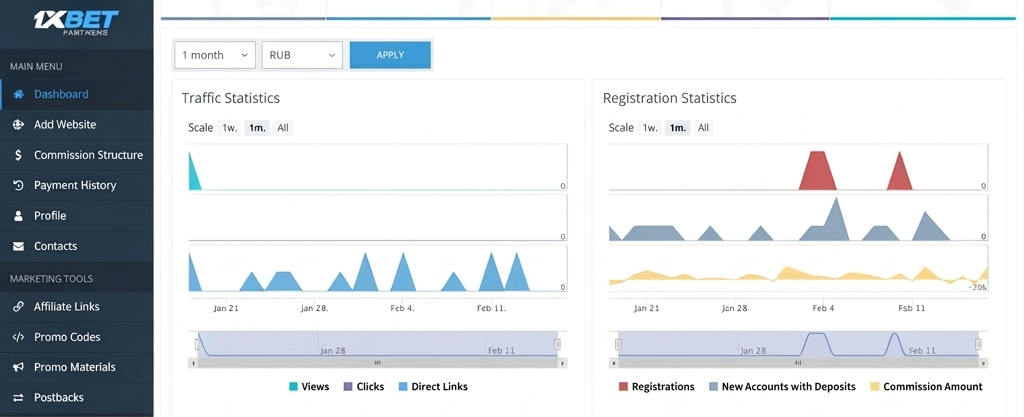This screenshot has width=1024, height=417.
Task: Click the Feb 4 label on Registration axis
Action: (x=824, y=308)
